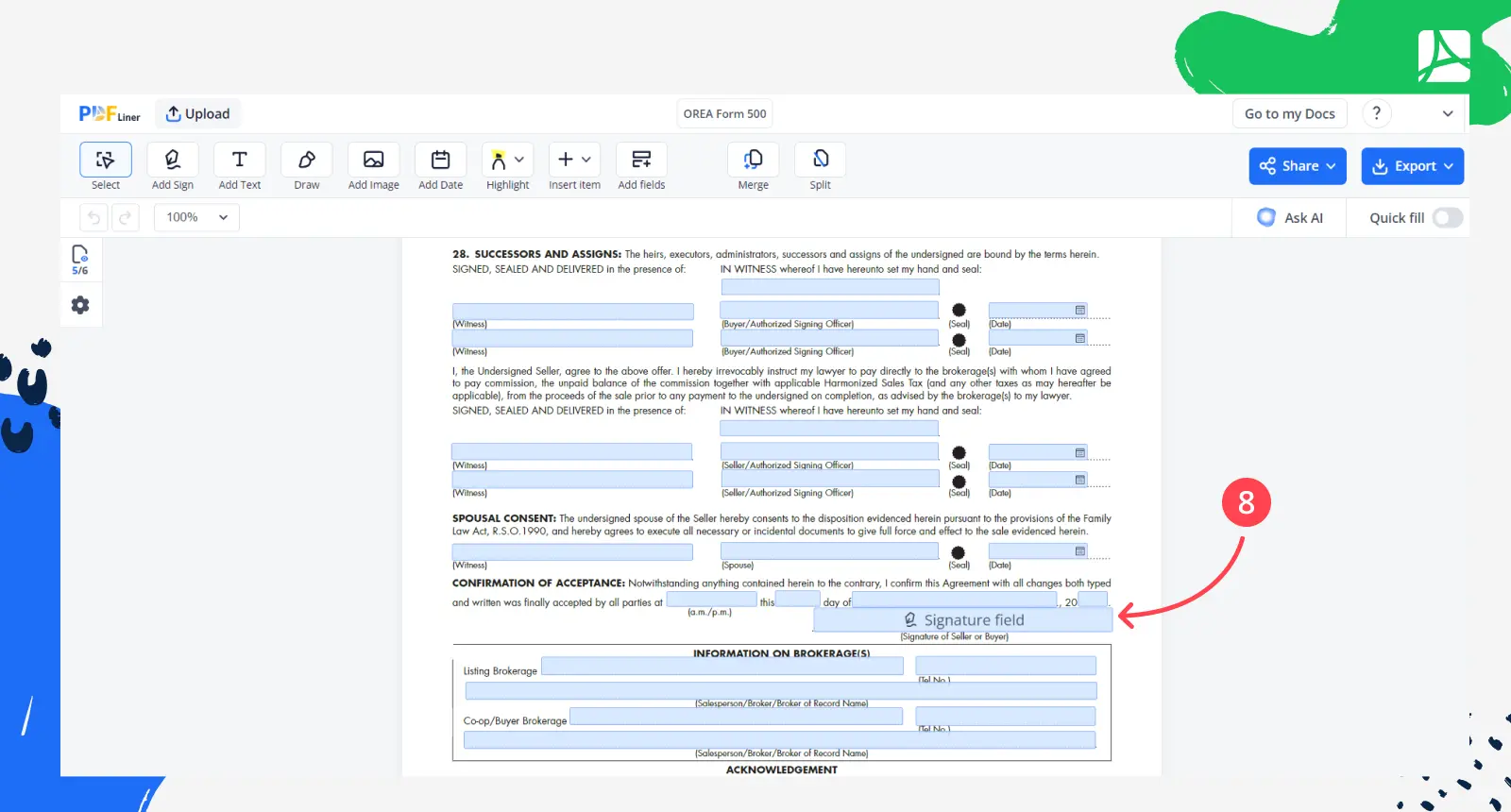Select the Draw pencil tool

click(306, 166)
